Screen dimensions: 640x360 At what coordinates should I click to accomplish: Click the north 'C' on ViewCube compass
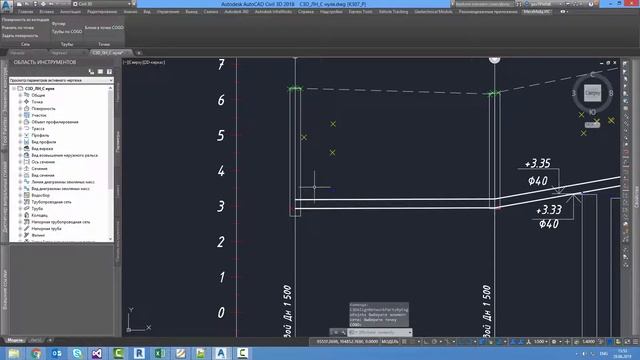[x=593, y=75]
